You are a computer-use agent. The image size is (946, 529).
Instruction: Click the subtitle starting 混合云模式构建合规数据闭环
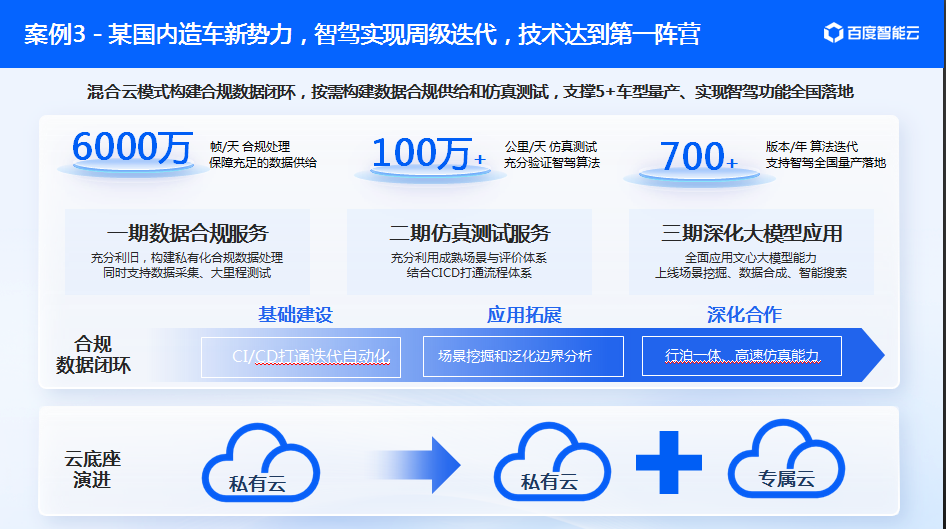point(470,92)
